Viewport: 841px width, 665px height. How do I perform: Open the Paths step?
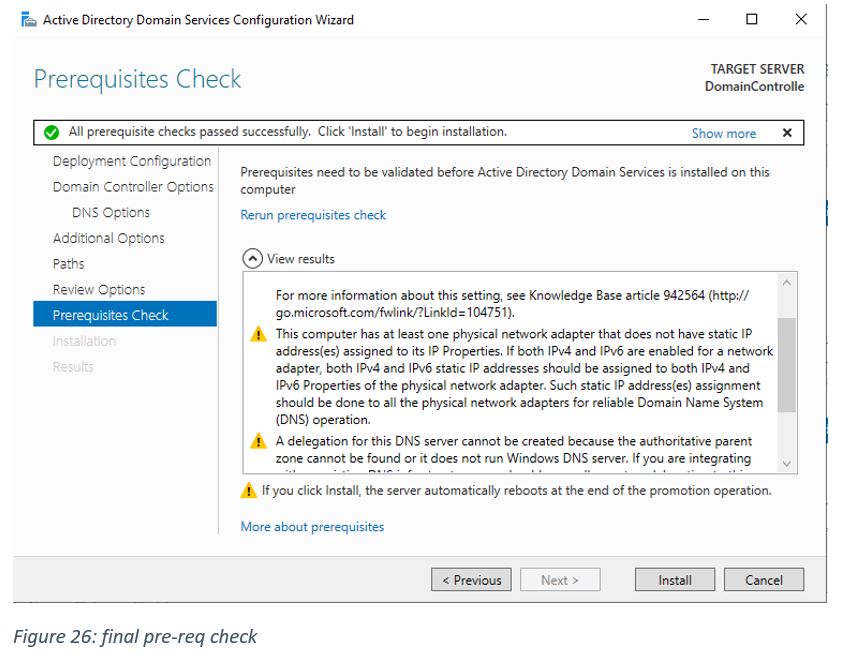coord(68,264)
